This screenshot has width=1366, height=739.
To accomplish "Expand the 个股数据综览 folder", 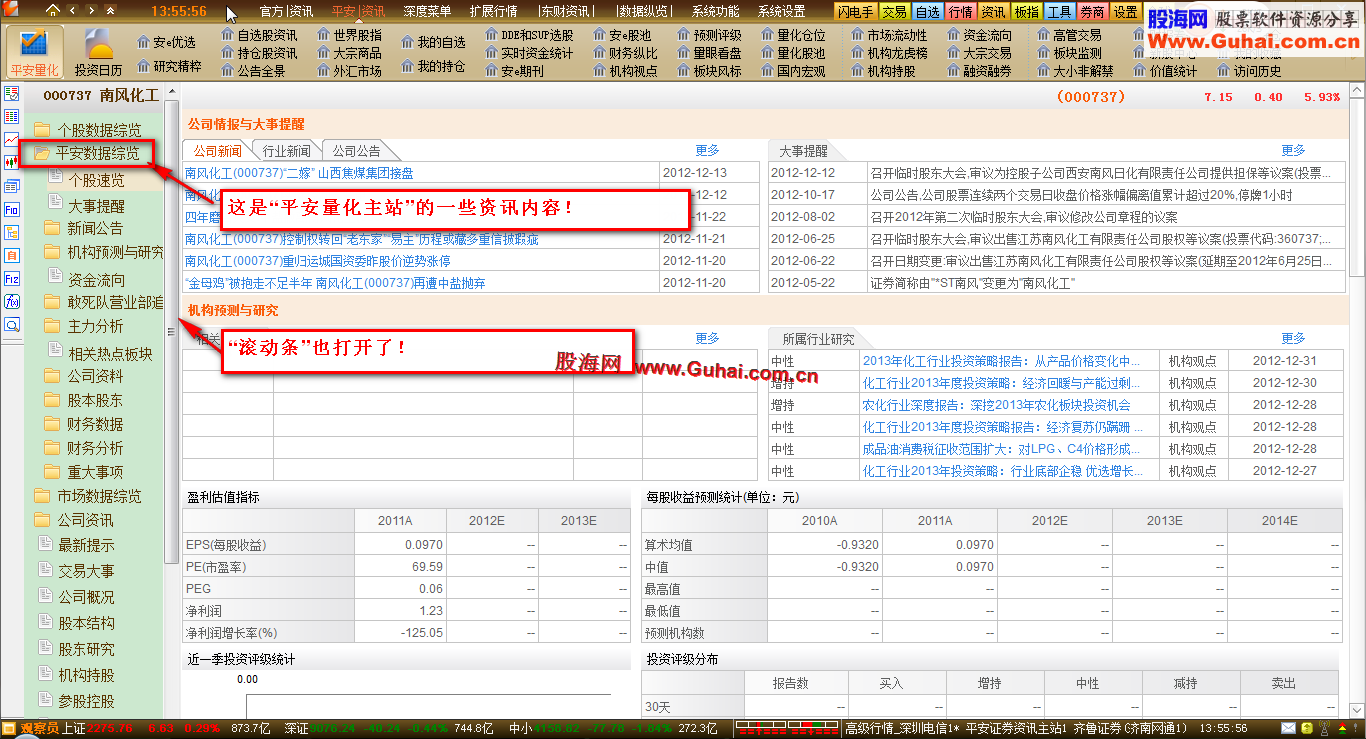I will pos(87,130).
